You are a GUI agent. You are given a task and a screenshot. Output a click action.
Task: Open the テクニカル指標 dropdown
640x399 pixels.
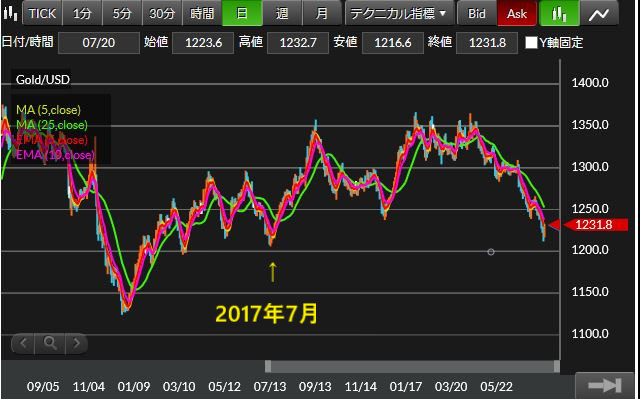click(x=399, y=13)
